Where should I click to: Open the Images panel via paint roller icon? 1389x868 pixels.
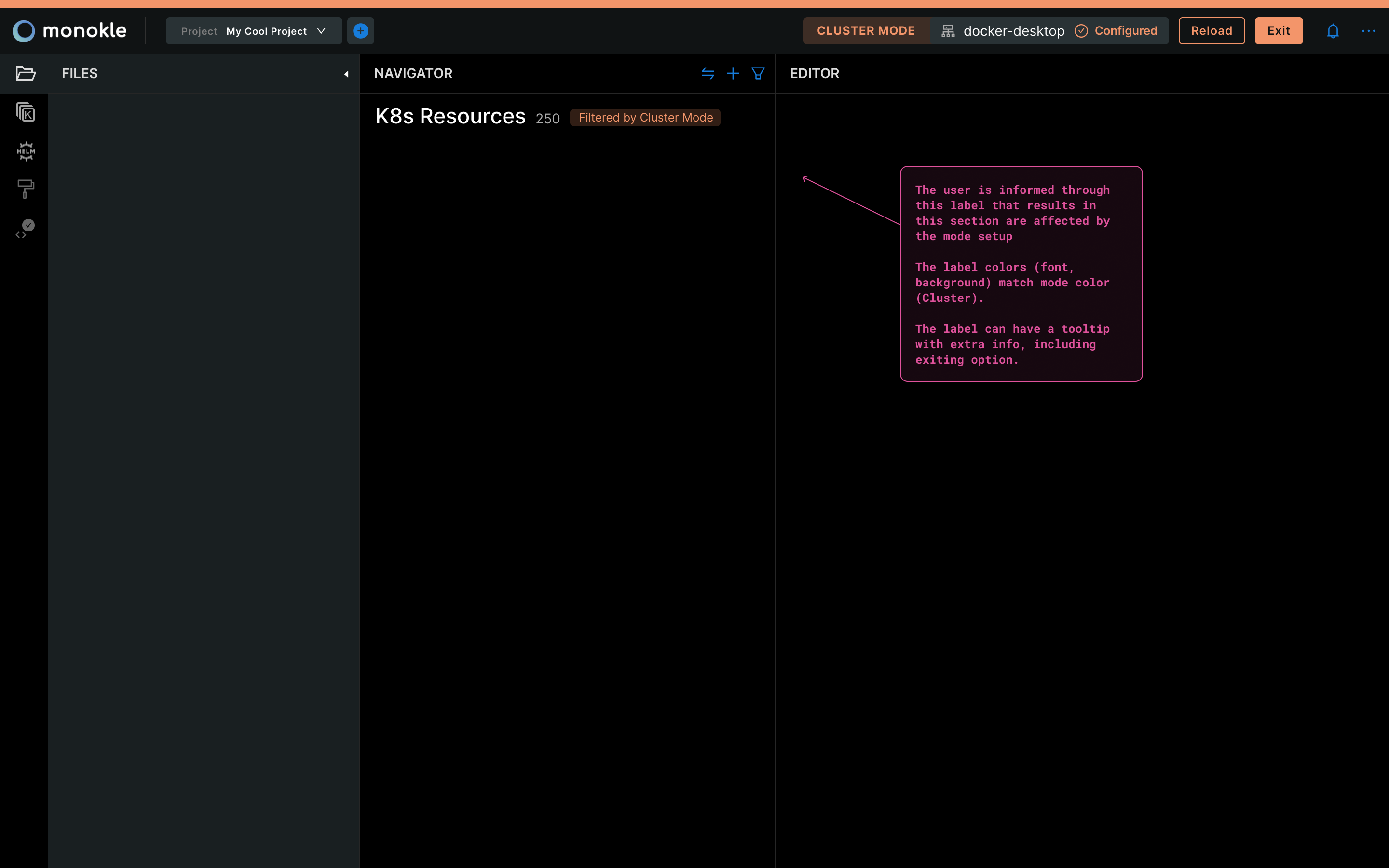25,188
